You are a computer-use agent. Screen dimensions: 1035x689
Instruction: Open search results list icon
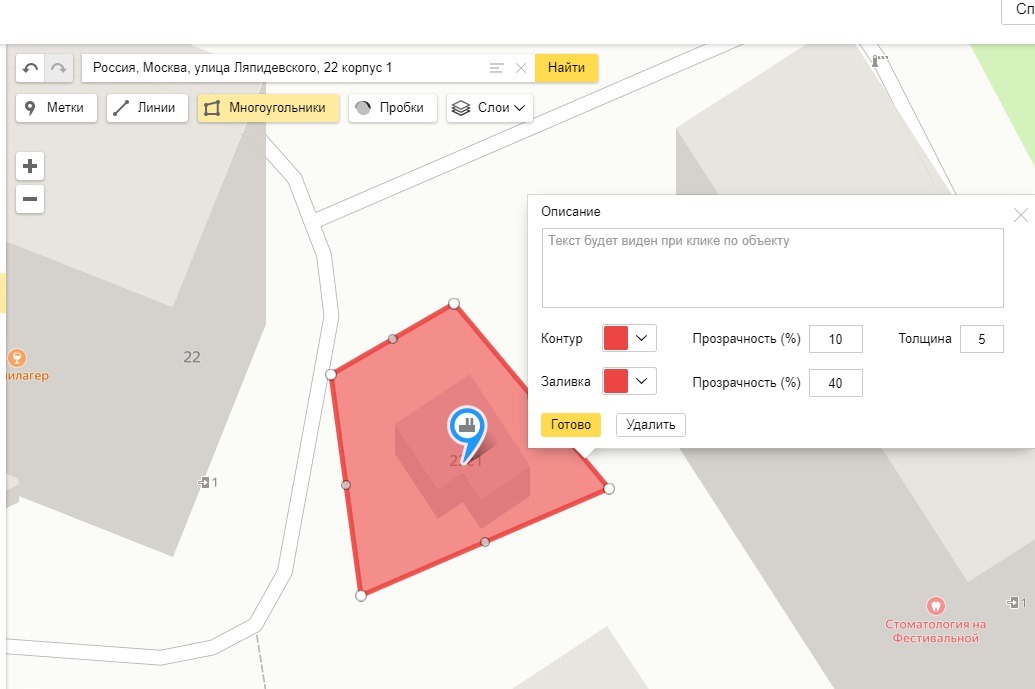pyautogui.click(x=496, y=68)
